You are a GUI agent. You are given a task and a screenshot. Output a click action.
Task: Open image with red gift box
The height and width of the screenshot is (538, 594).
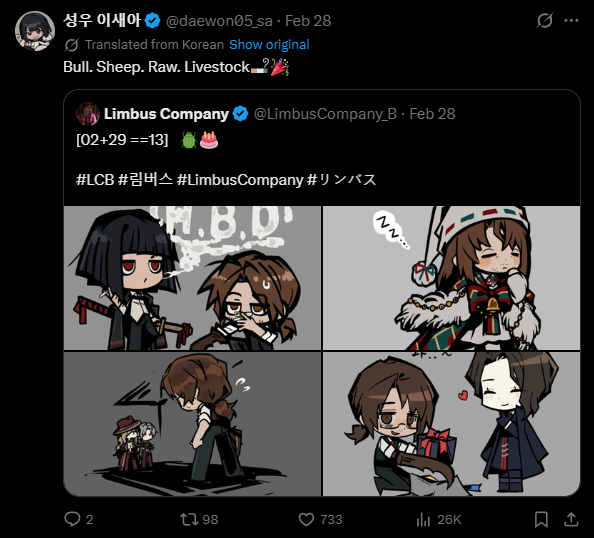(451, 424)
